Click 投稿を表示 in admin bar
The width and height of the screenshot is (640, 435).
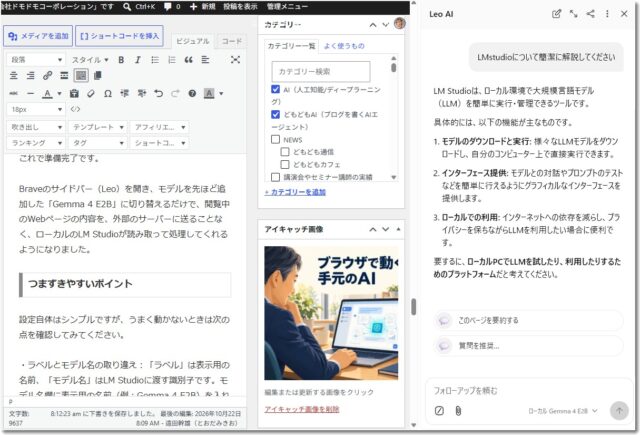[240, 7]
